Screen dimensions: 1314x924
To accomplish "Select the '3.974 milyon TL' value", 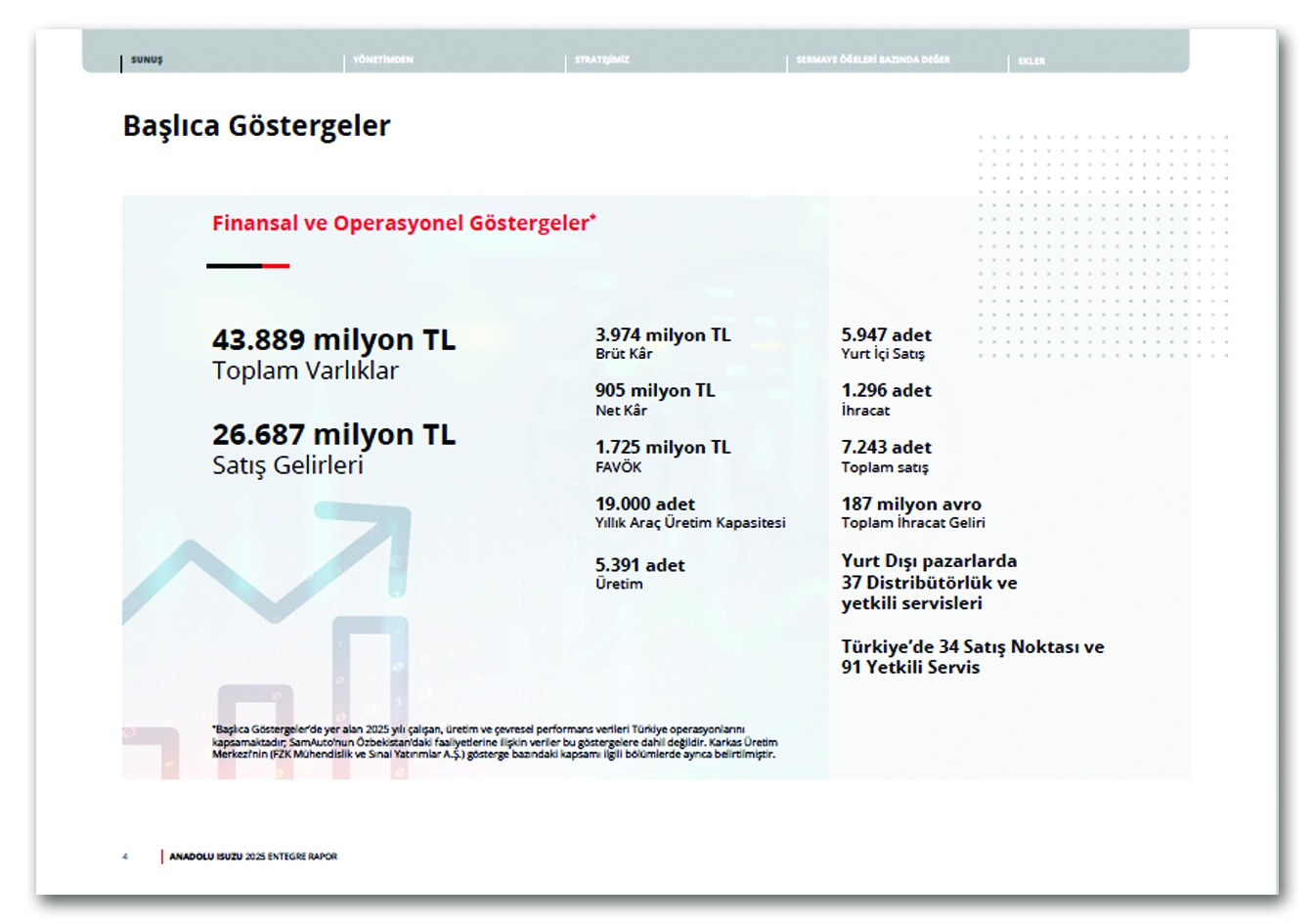I will click(663, 334).
